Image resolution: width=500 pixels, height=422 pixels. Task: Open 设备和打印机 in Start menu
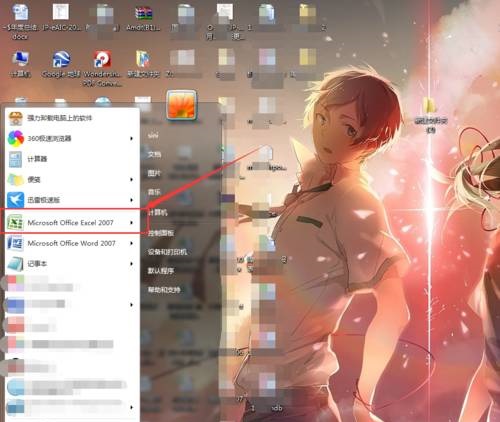pyautogui.click(x=167, y=252)
